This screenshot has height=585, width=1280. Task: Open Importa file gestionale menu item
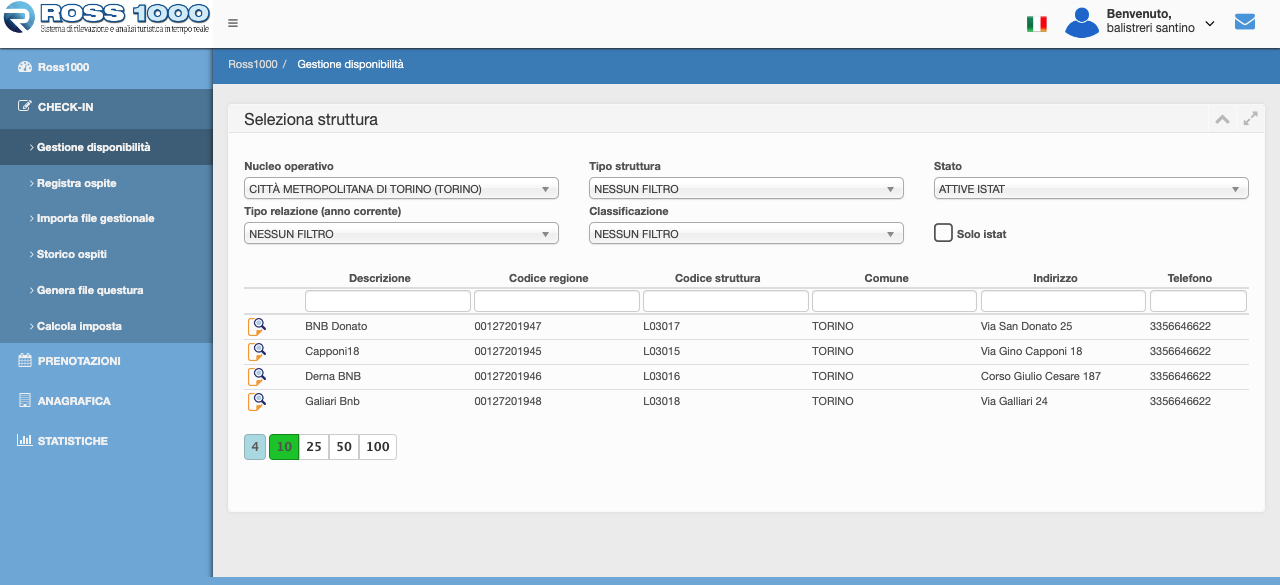106,218
